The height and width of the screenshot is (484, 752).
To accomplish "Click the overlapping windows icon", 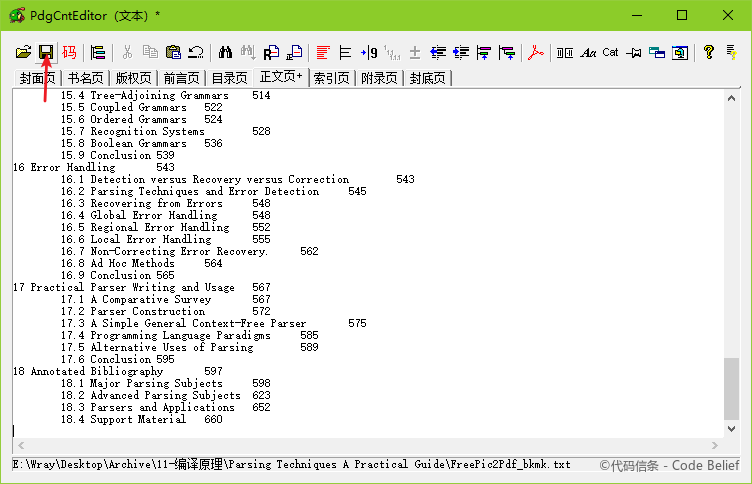I will click(657, 52).
